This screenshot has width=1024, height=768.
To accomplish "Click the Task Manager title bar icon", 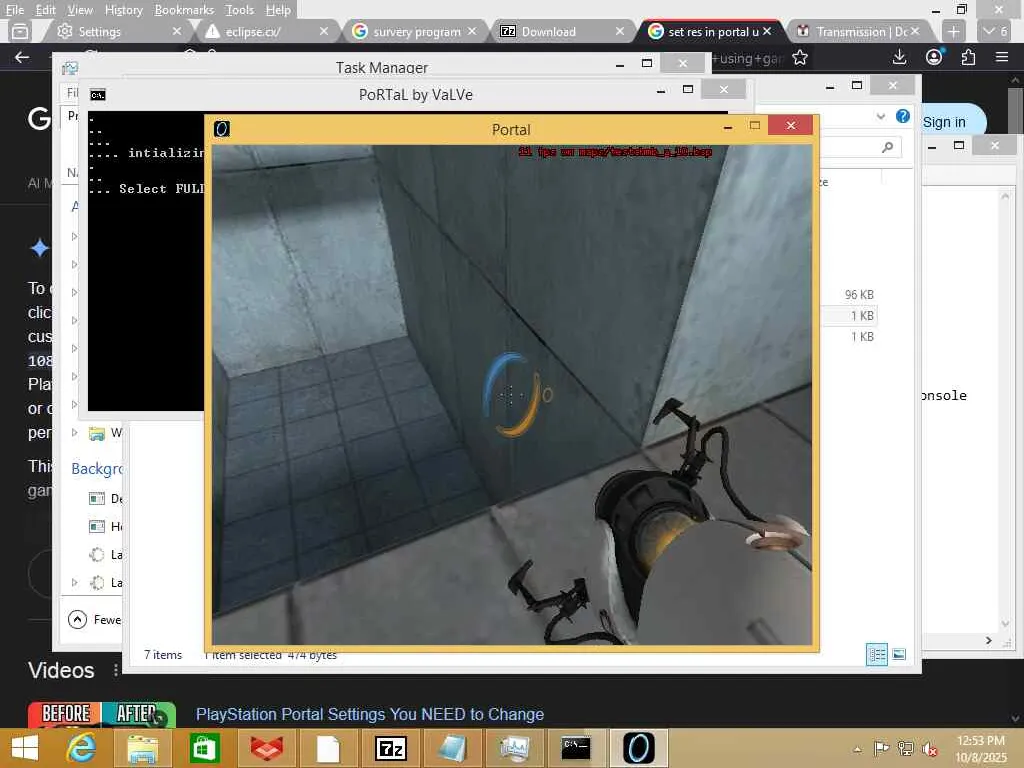I will point(70,68).
